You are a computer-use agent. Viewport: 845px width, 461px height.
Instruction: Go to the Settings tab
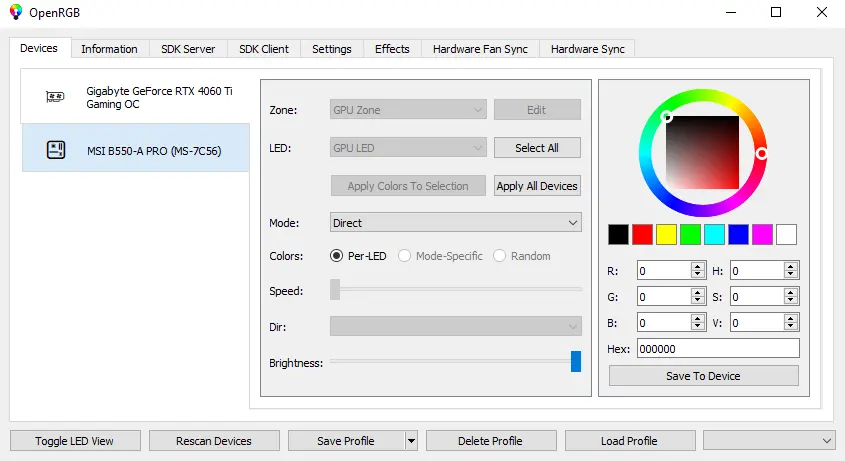point(332,49)
